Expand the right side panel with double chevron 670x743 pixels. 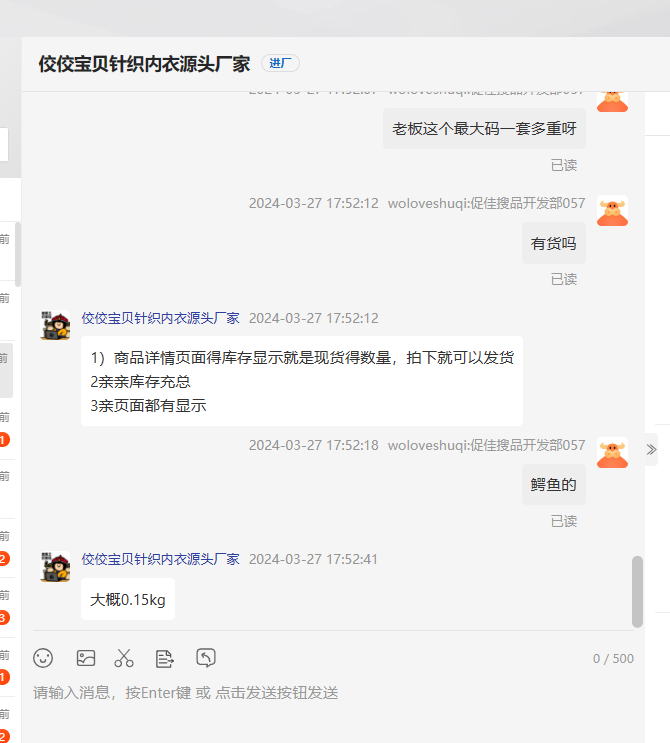[652, 450]
